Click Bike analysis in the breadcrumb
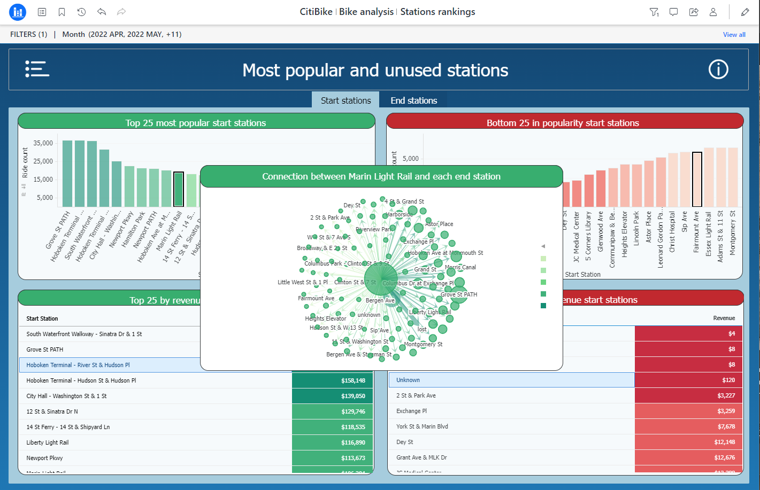Viewport: 760px width, 490px height. click(366, 12)
